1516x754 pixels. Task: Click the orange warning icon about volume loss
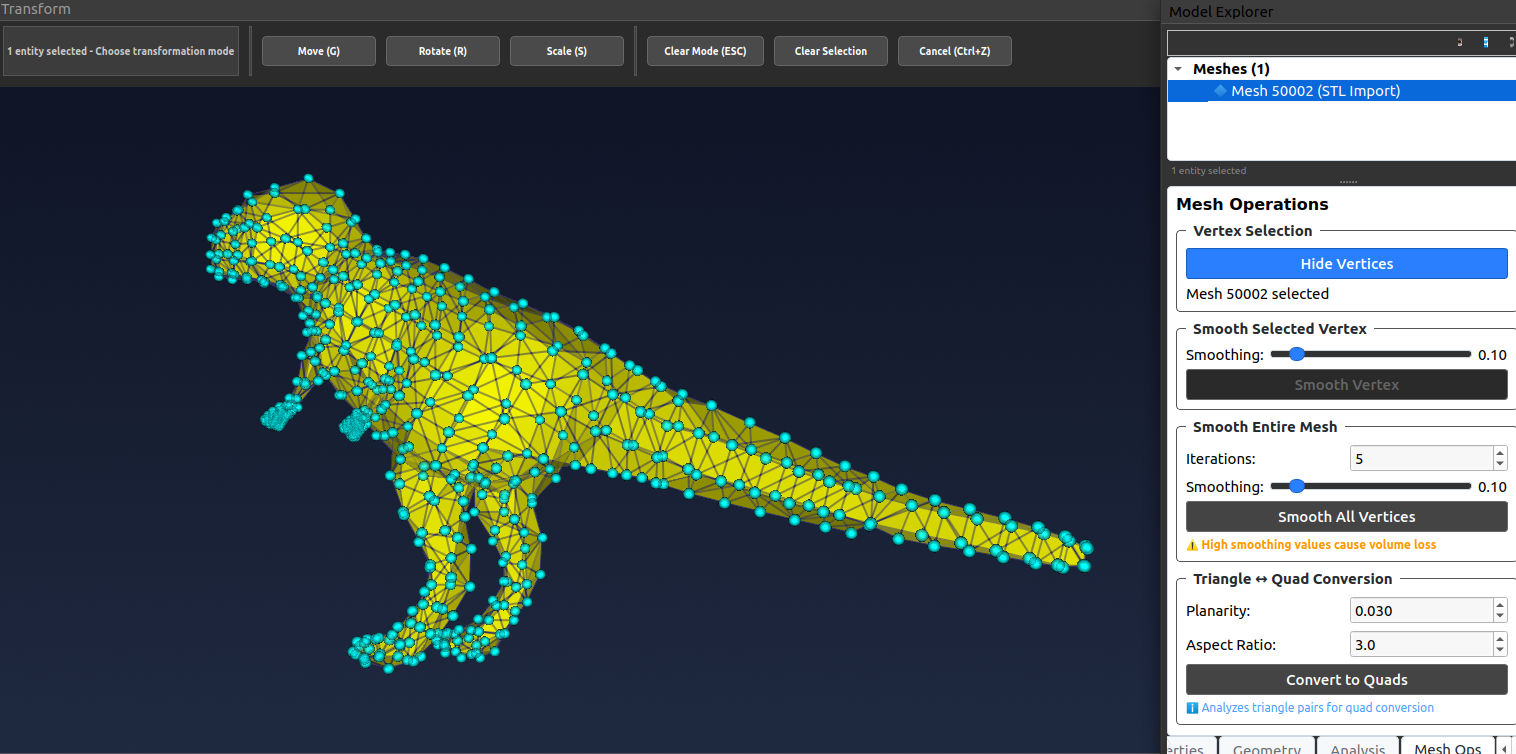tap(1192, 545)
